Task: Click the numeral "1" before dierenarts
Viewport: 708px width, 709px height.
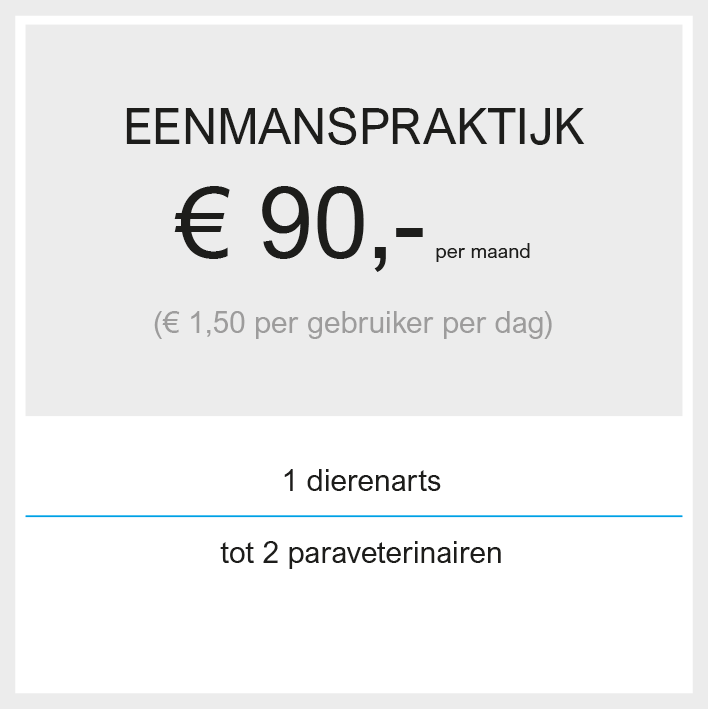Action: pos(290,481)
